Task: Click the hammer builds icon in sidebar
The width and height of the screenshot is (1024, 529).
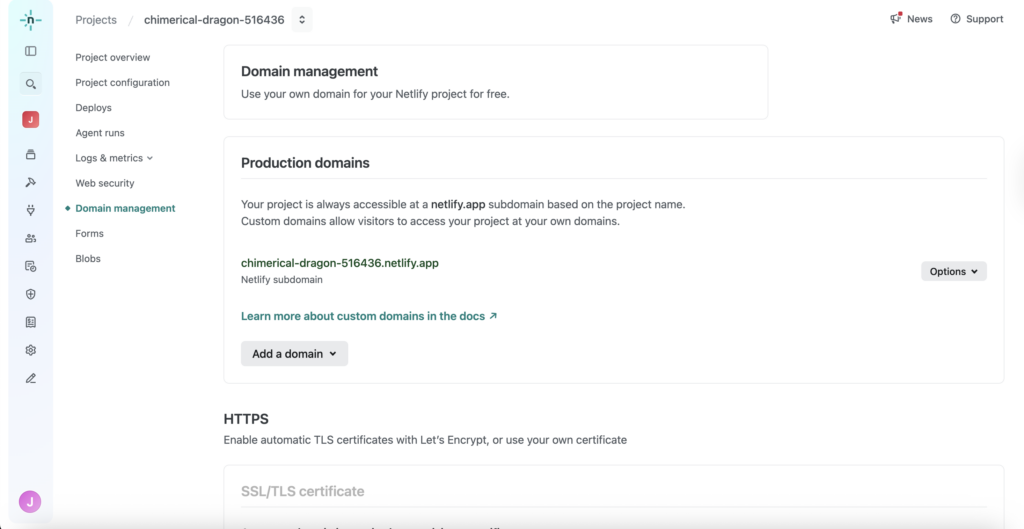Action: (31, 182)
